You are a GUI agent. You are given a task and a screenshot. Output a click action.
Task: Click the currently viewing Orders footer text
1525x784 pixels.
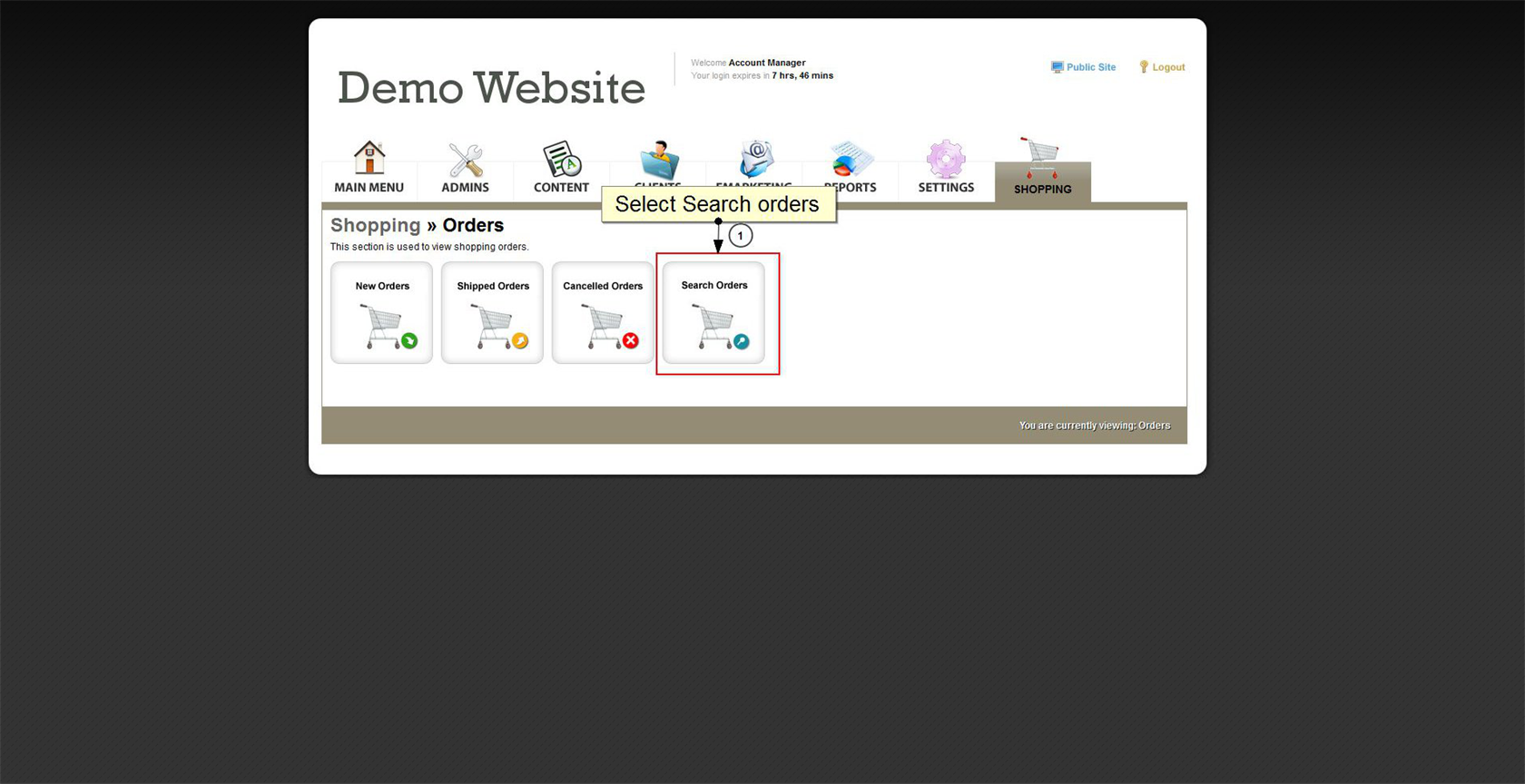(1094, 426)
